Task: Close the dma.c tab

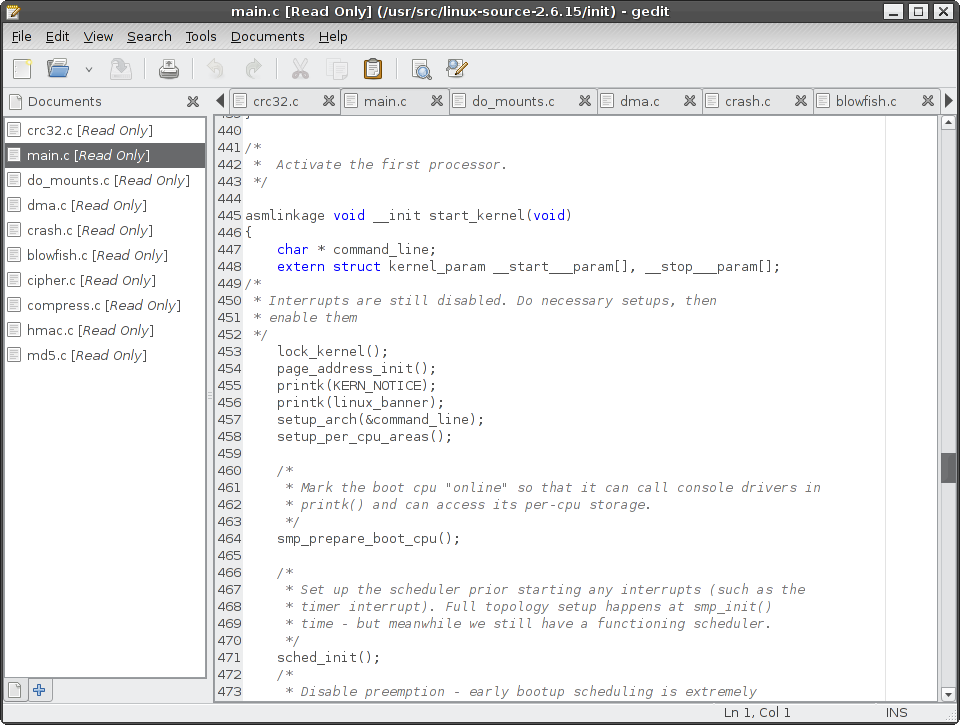Action: (690, 101)
